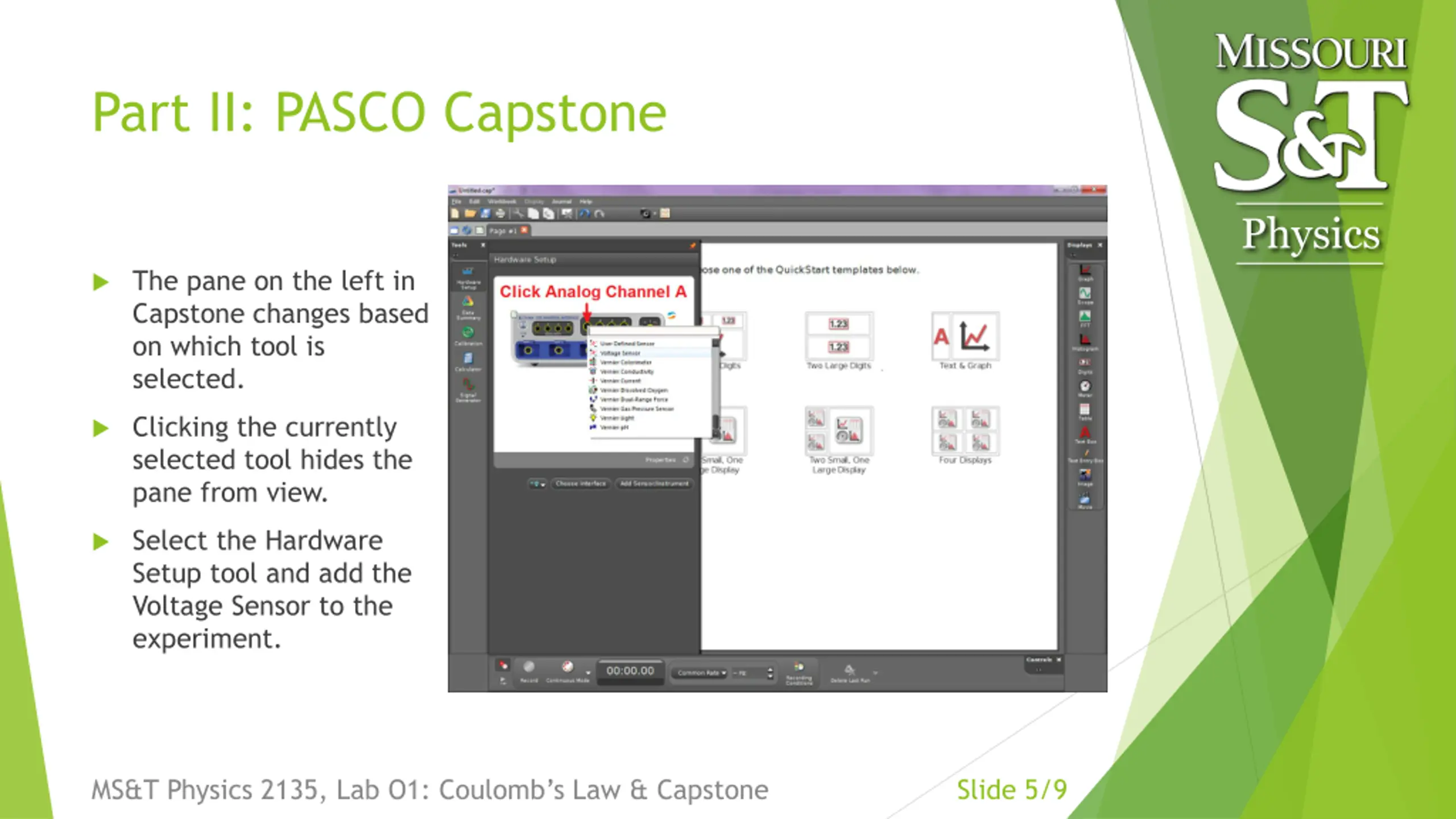Open the Data Summary tool

(468, 308)
